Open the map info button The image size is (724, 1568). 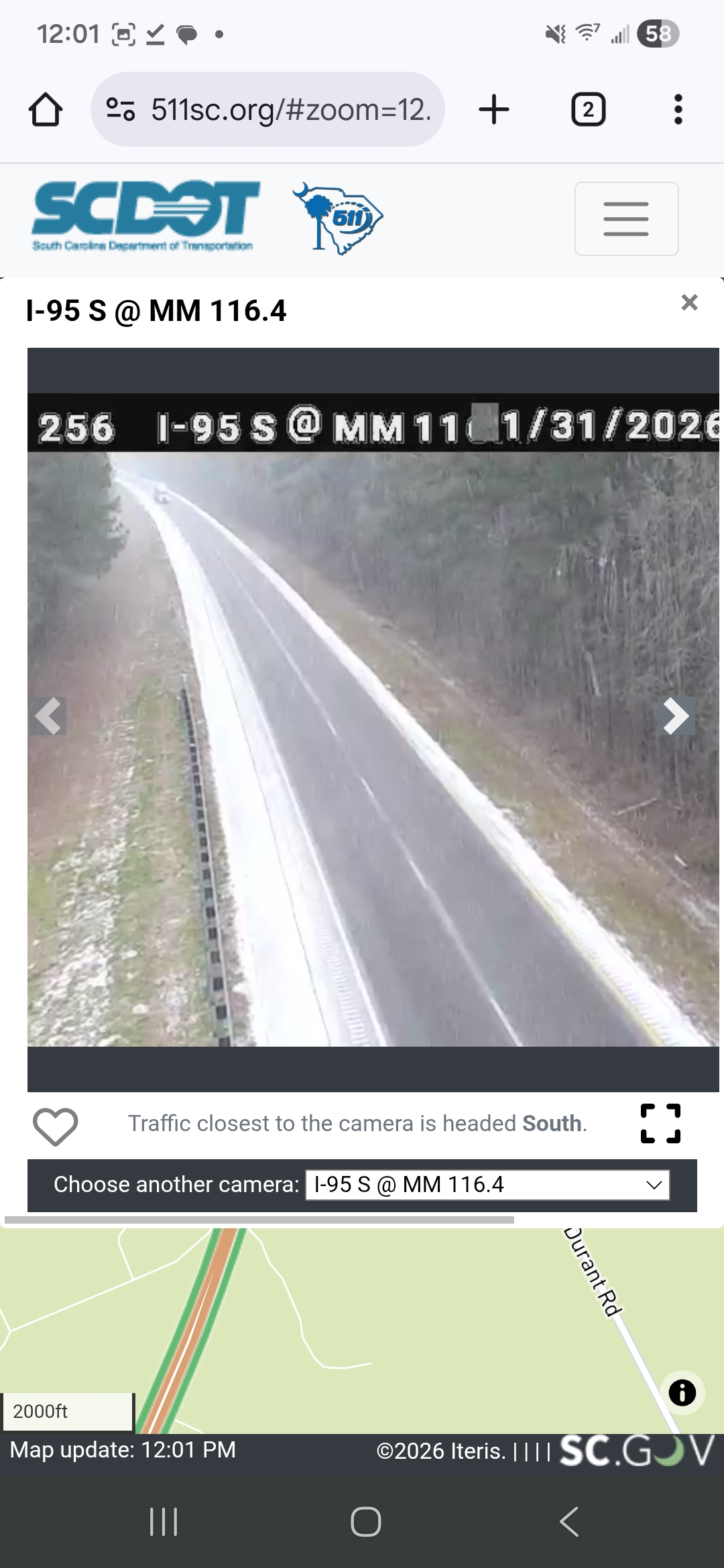tap(682, 1393)
